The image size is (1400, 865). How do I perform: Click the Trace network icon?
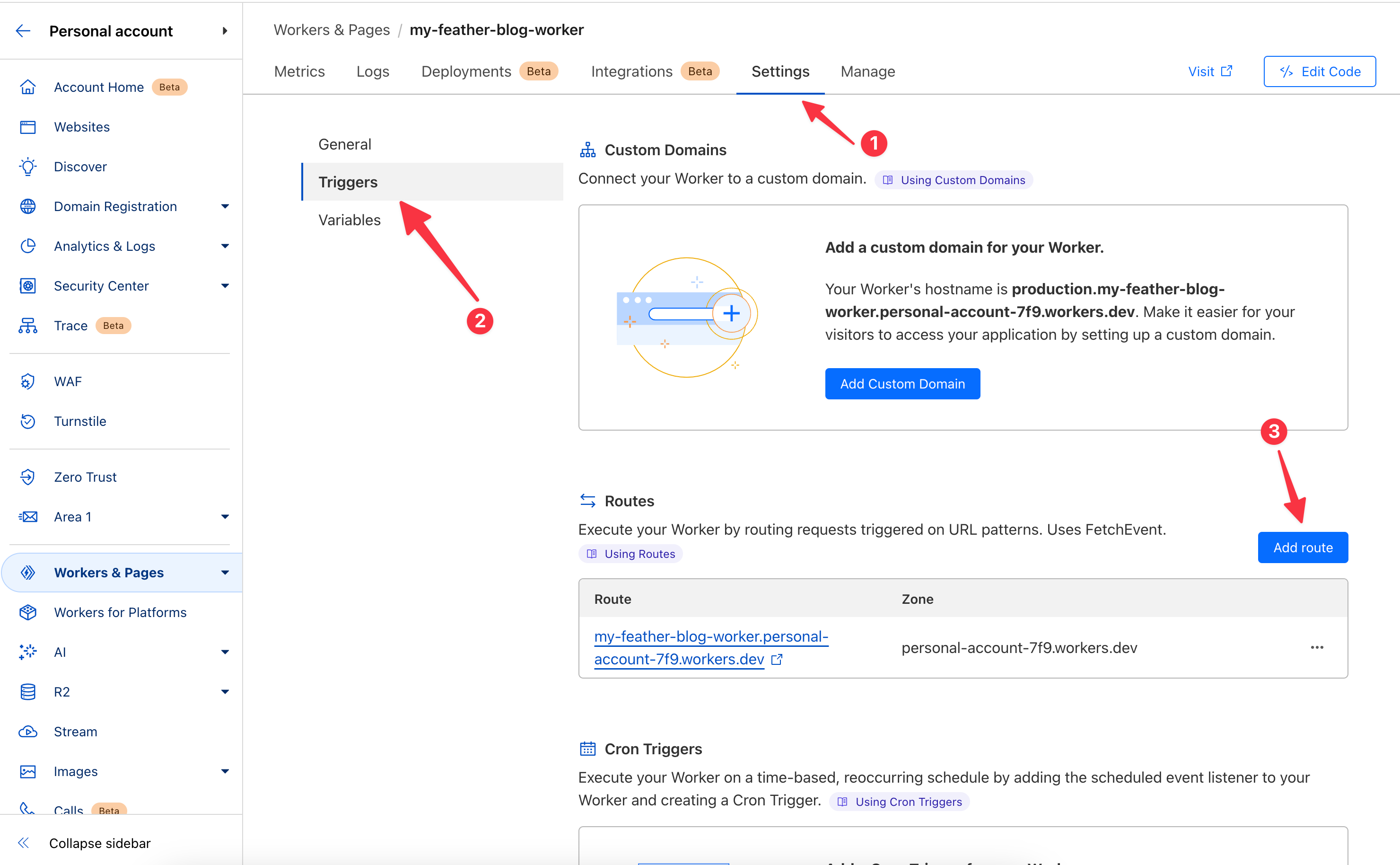(x=27, y=326)
